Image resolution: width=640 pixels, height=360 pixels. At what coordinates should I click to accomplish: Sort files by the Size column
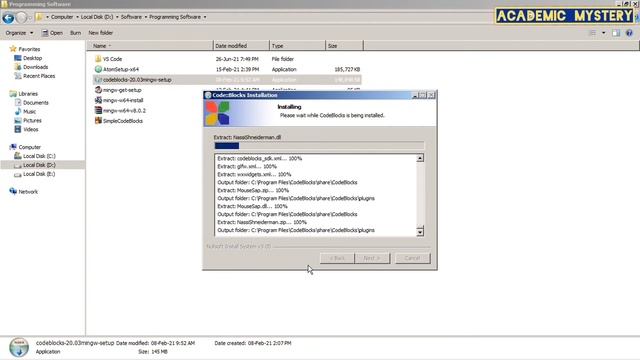tap(344, 46)
